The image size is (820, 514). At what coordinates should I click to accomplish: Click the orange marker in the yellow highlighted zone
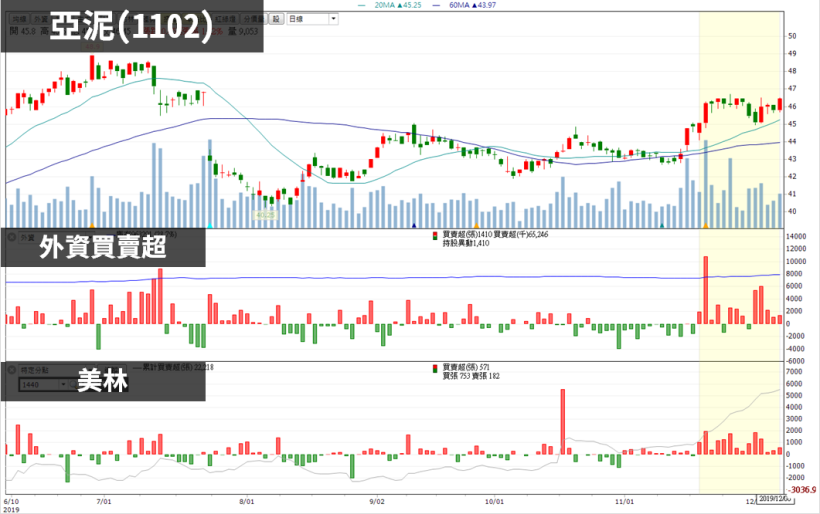705,225
